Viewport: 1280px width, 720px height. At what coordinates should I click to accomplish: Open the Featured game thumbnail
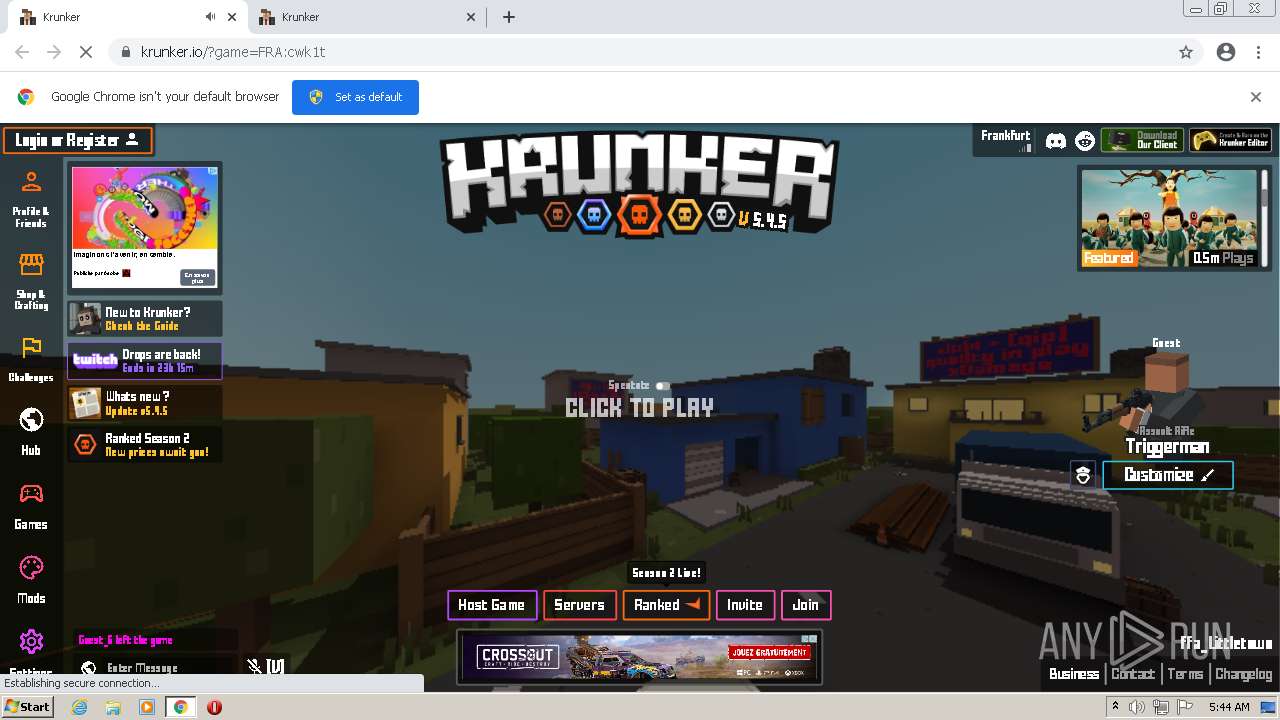tap(1169, 218)
